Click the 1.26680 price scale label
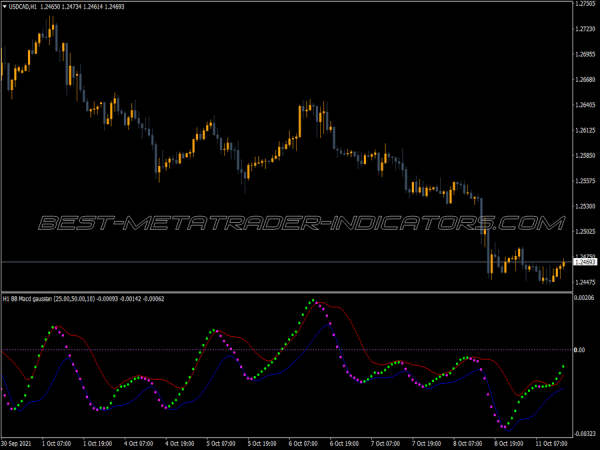The image size is (600, 450). (585, 80)
